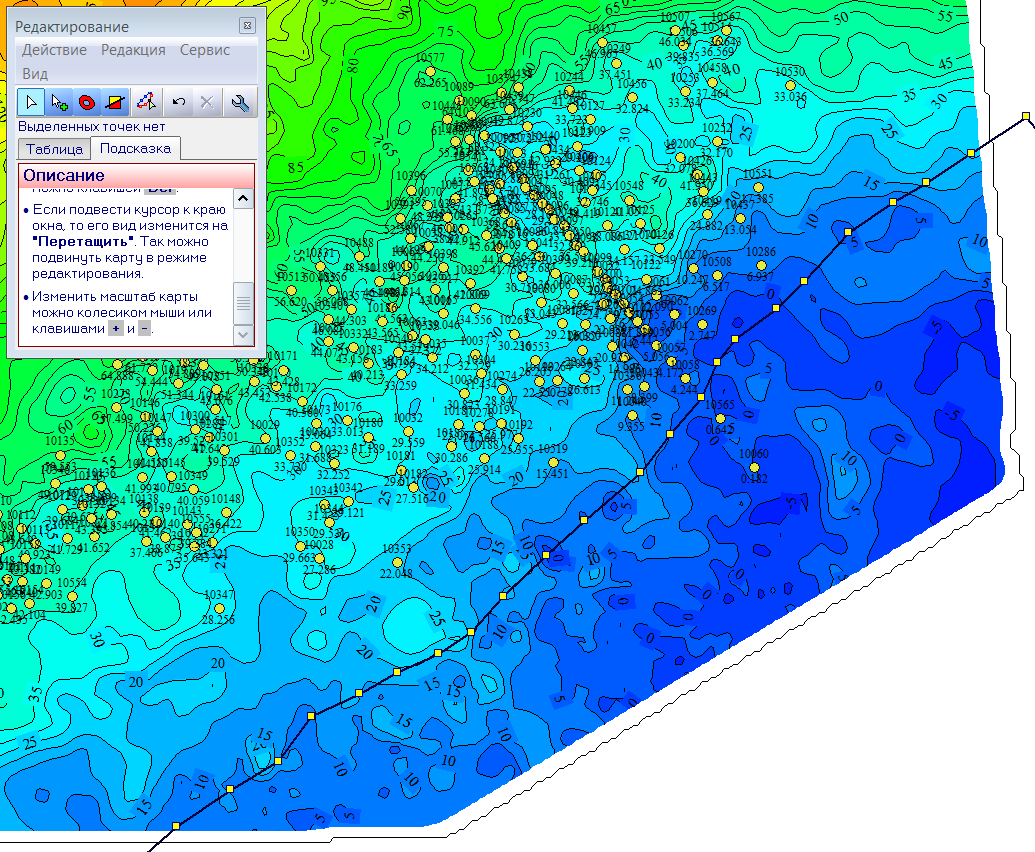This screenshot has width=1035, height=852.
Task: Open settings with the wrench icon
Action: point(240,102)
